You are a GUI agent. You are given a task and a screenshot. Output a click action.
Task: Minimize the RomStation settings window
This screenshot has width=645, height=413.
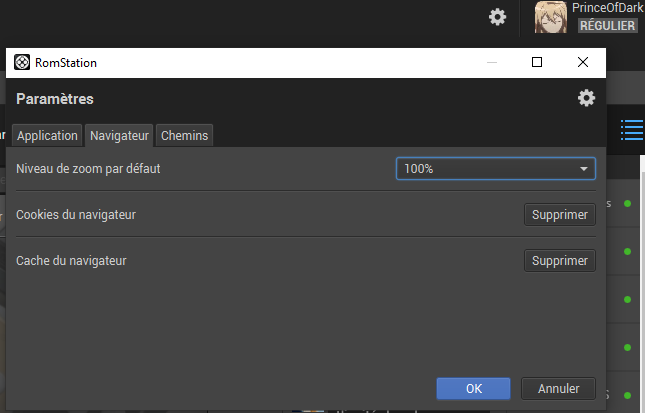point(491,62)
